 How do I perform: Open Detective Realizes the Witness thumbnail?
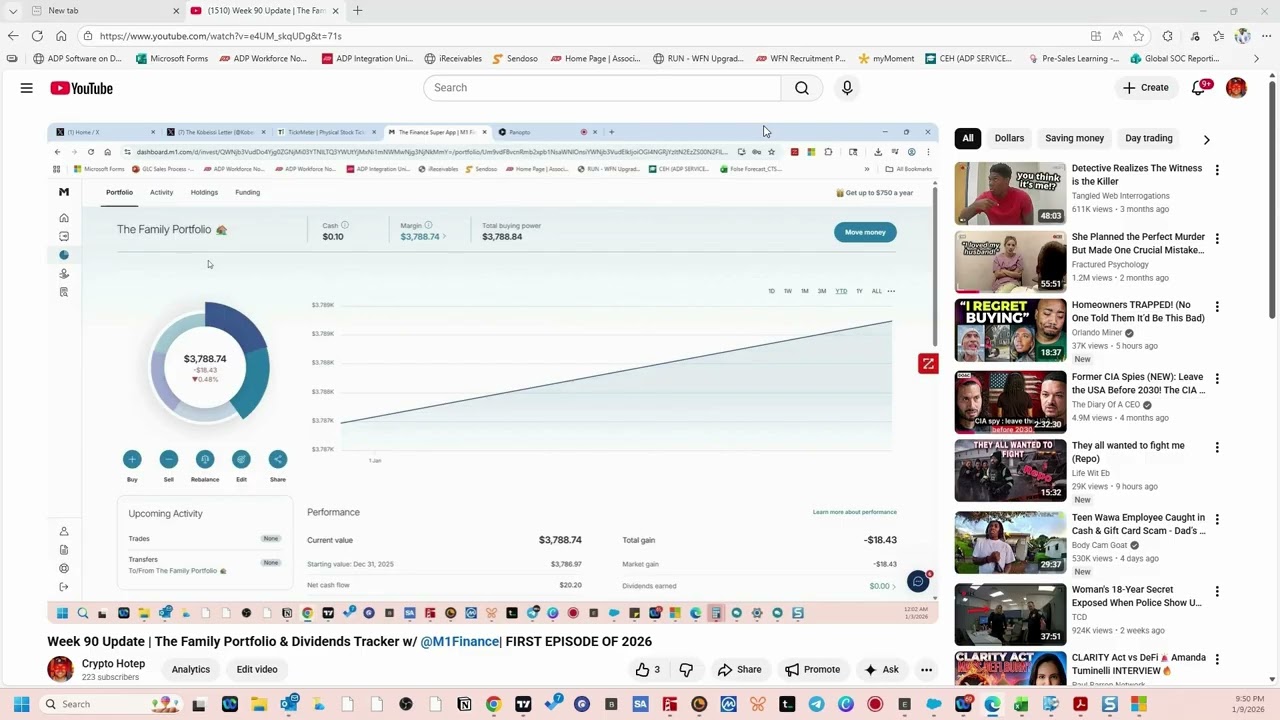click(1010, 193)
